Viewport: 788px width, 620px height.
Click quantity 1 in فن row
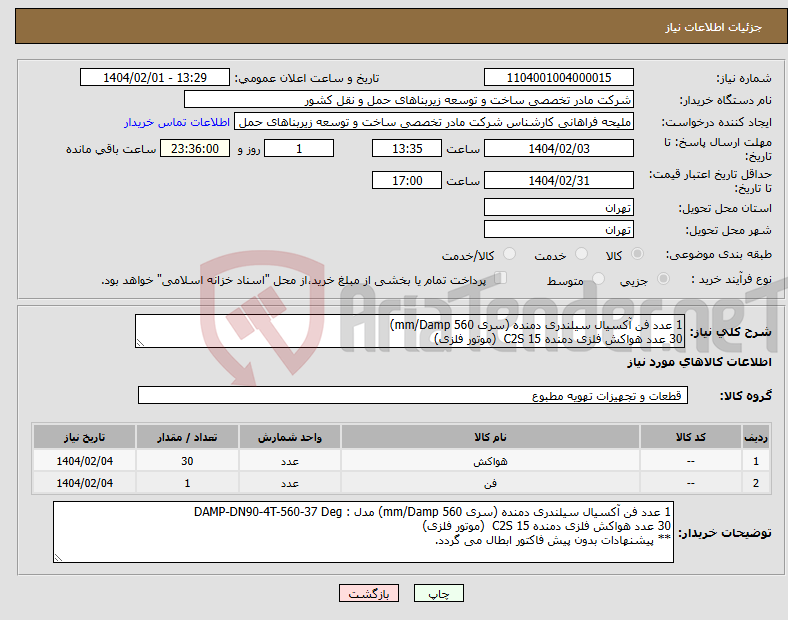point(187,483)
